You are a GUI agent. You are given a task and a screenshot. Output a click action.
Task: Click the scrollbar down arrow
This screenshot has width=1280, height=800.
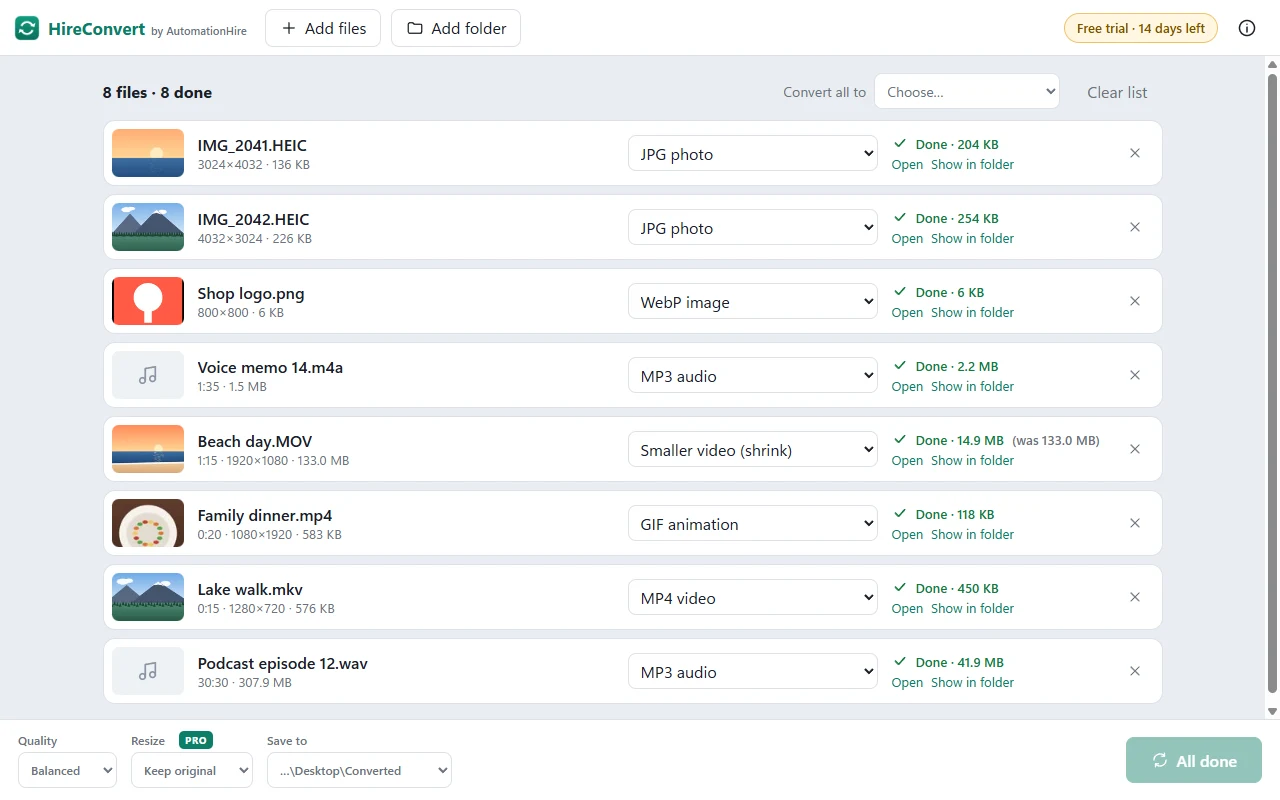coord(1272,711)
